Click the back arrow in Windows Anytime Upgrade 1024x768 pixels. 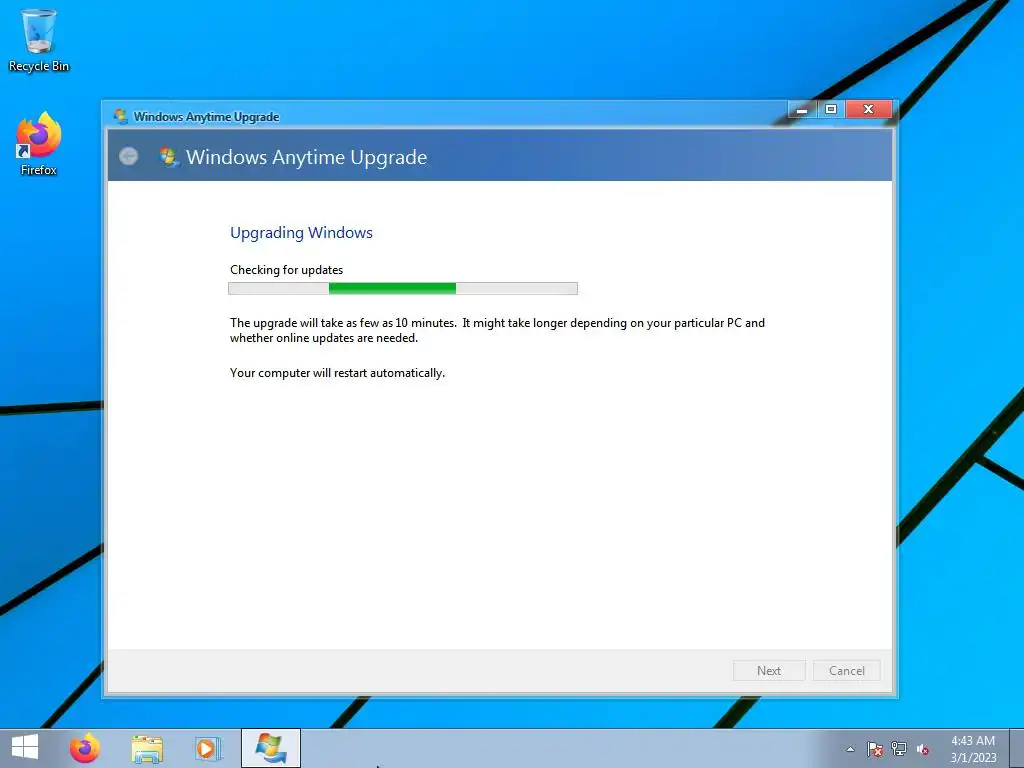(129, 156)
